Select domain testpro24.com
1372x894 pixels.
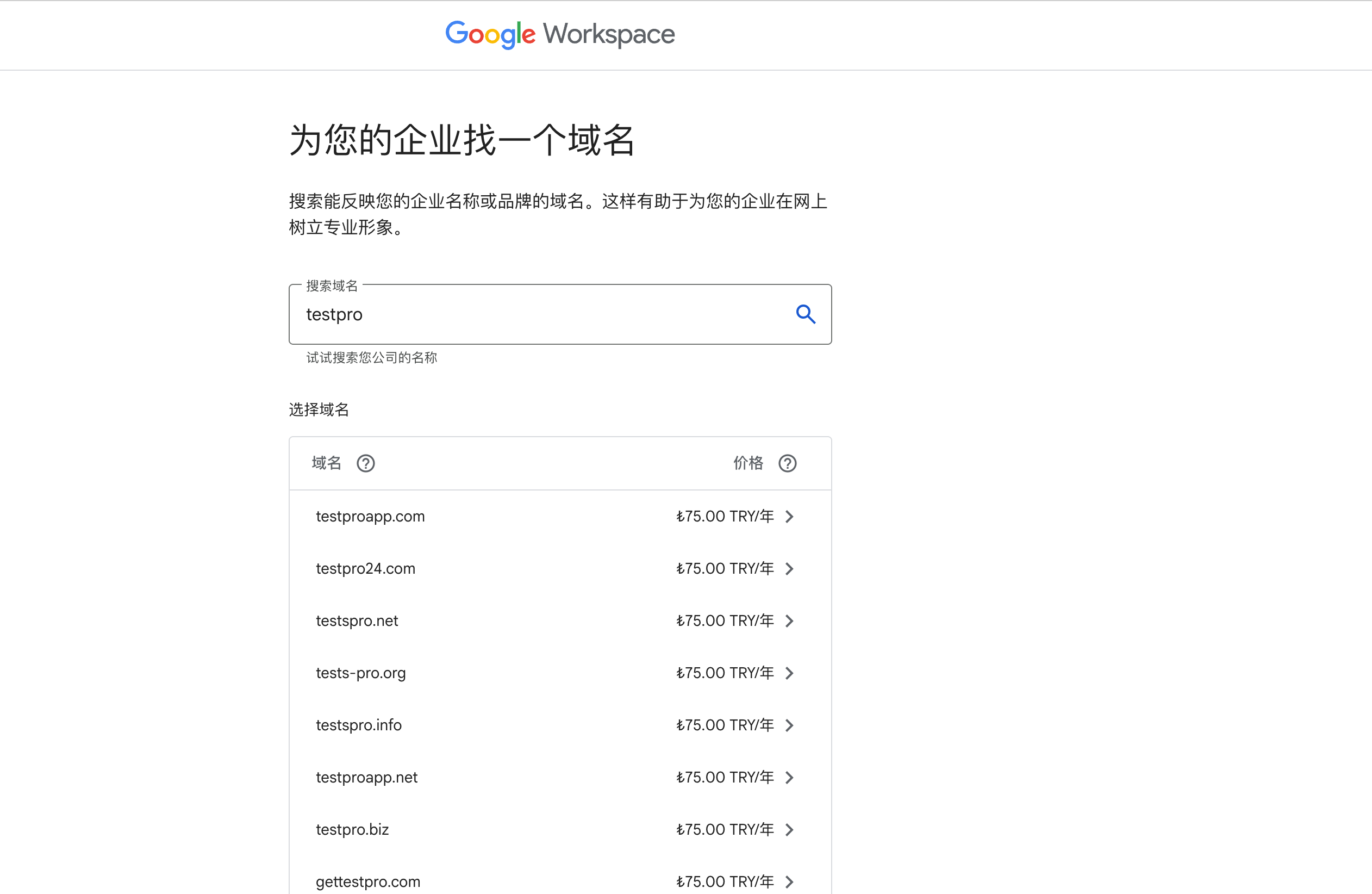pyautogui.click(x=365, y=569)
